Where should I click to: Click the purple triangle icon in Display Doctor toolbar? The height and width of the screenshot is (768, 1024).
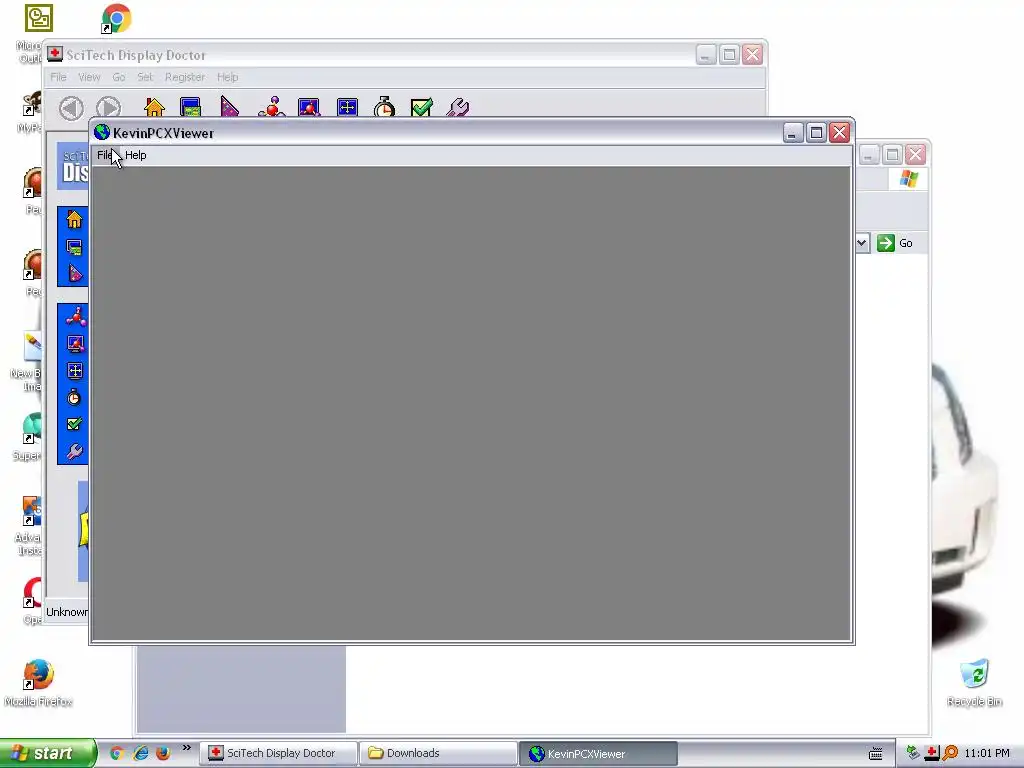(229, 107)
